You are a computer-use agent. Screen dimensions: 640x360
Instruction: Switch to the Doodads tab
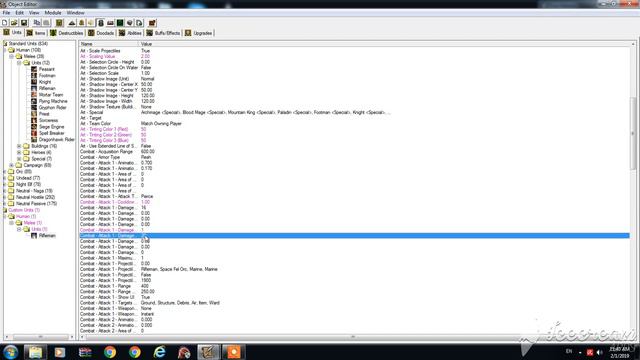(101, 33)
